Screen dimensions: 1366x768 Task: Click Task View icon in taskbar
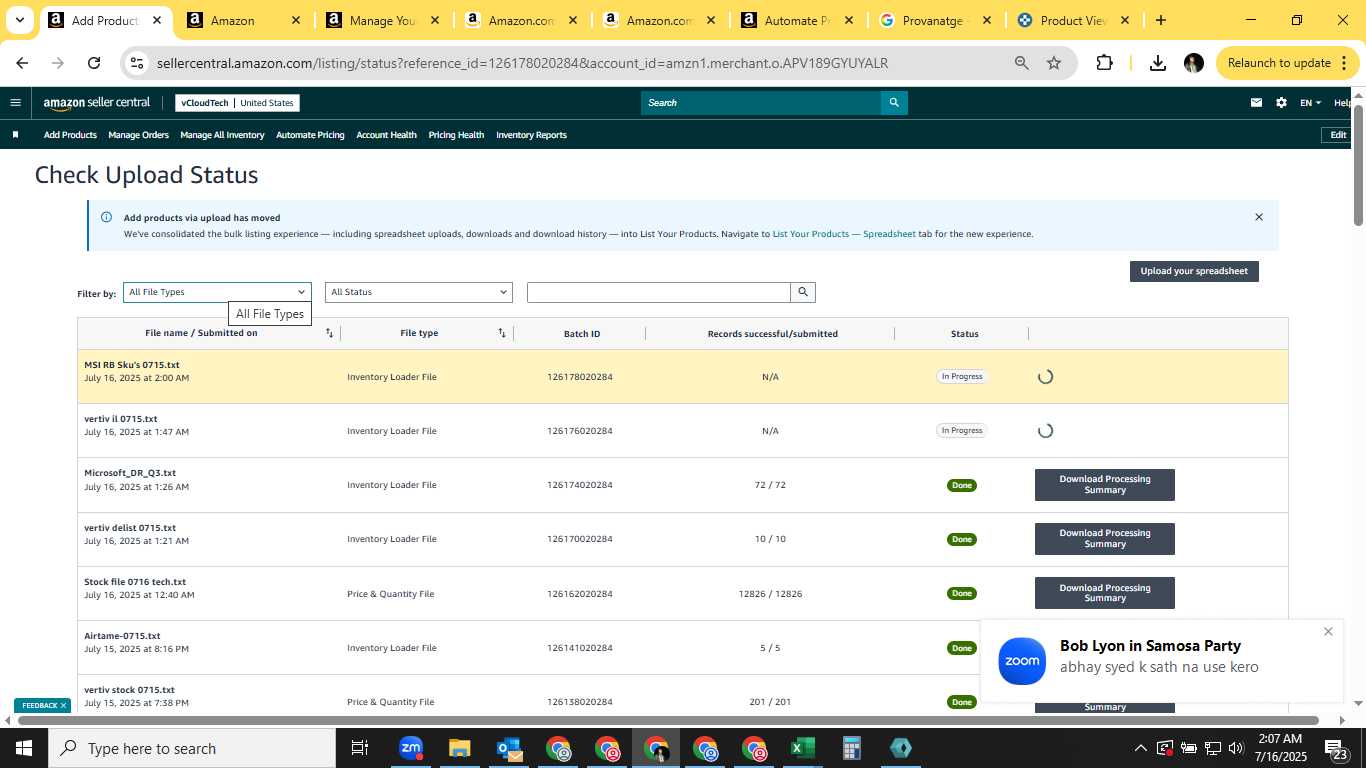(x=360, y=748)
